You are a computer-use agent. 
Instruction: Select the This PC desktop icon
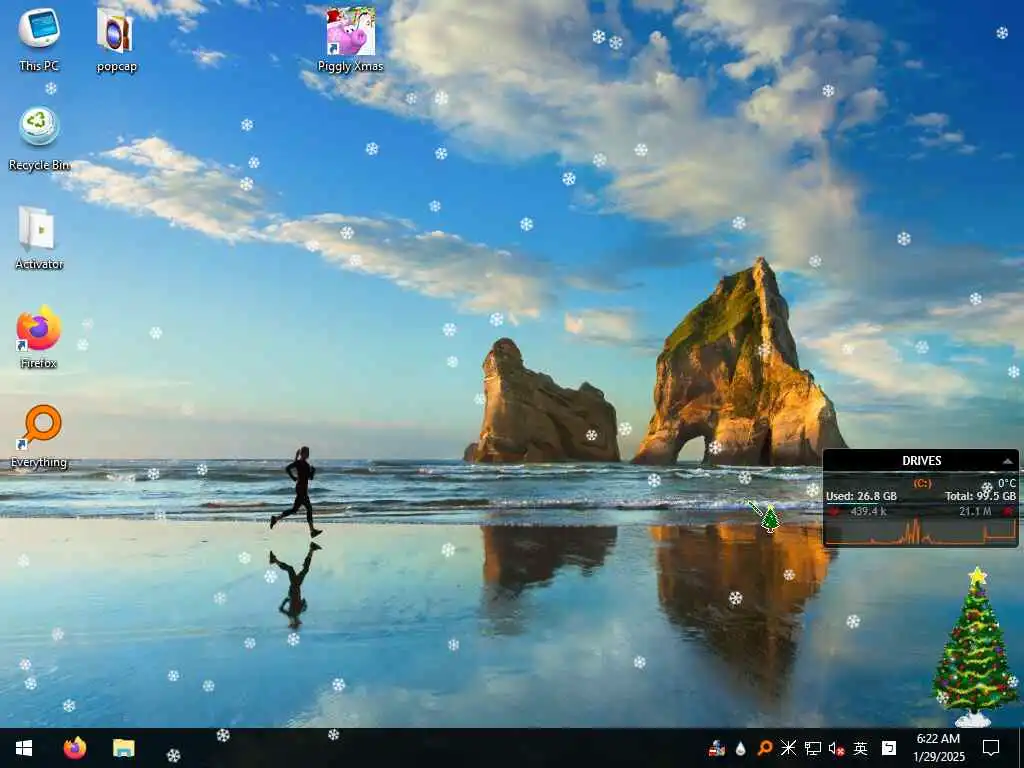tap(39, 39)
